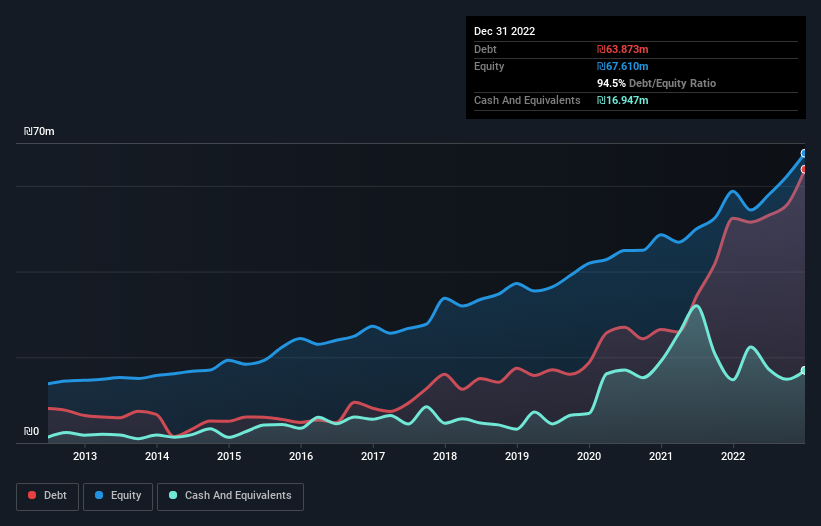Click the Equity row label in tooltip
821x526 pixels.
(489, 66)
